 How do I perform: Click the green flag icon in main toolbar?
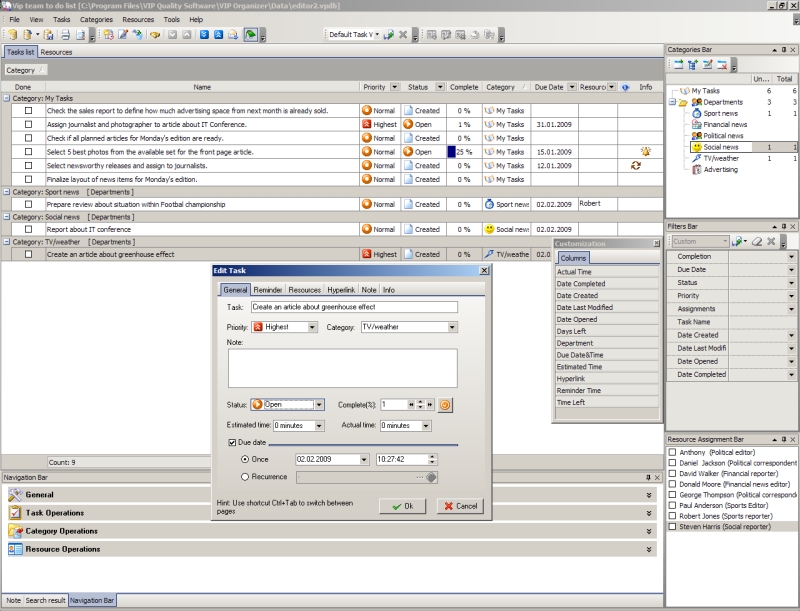(252, 35)
